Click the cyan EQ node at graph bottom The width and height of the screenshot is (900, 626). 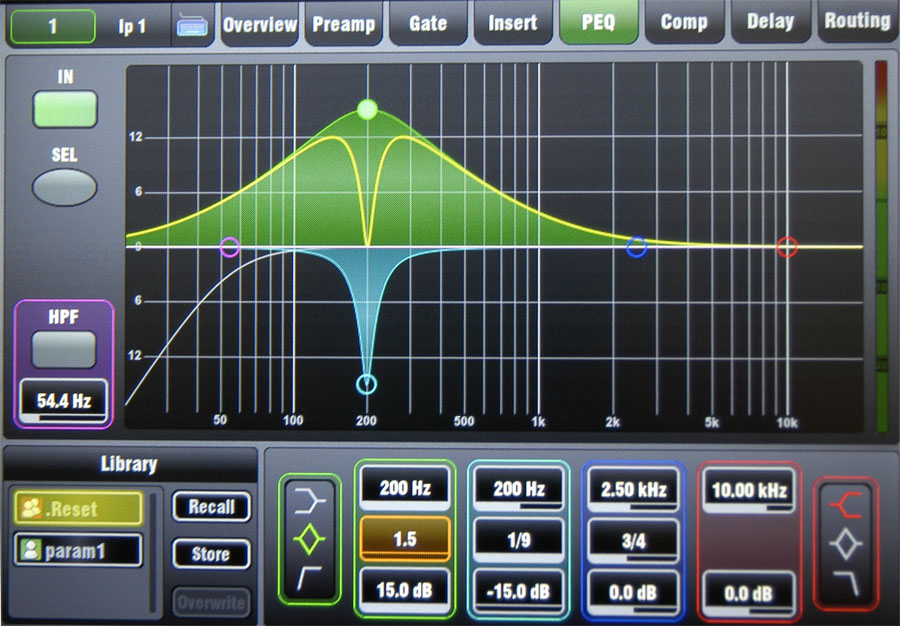click(367, 384)
